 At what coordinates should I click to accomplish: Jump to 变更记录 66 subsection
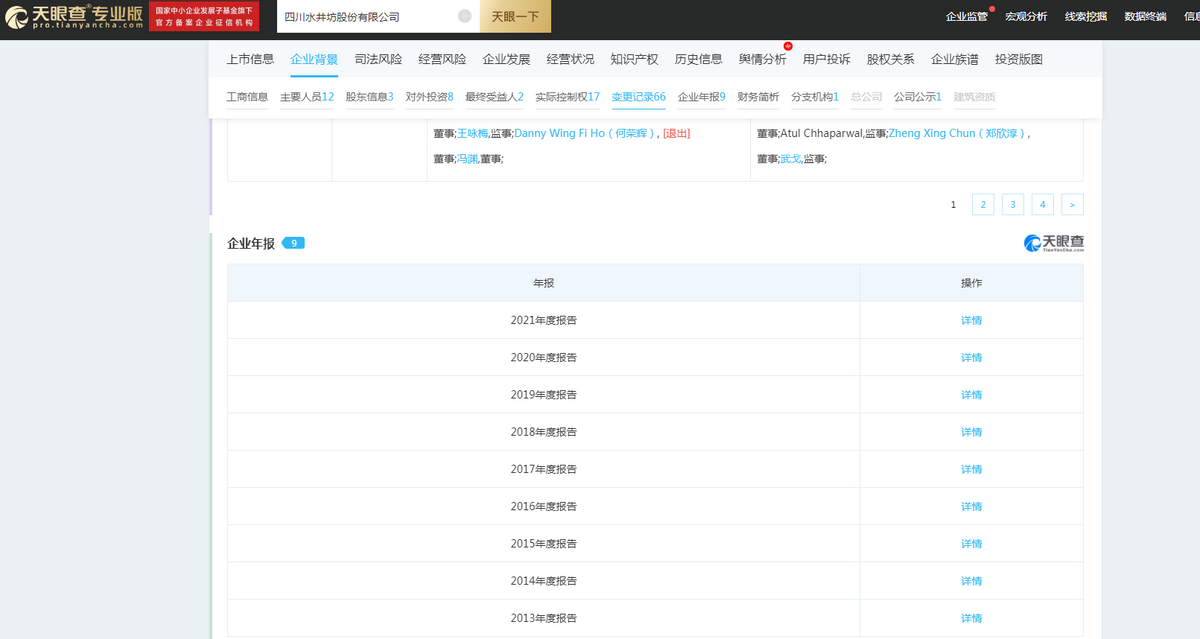638,97
